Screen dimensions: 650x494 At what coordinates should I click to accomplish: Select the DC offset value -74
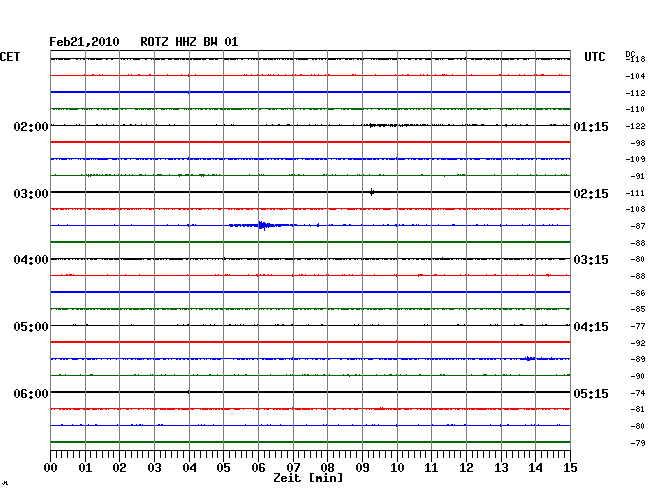pyautogui.click(x=638, y=393)
